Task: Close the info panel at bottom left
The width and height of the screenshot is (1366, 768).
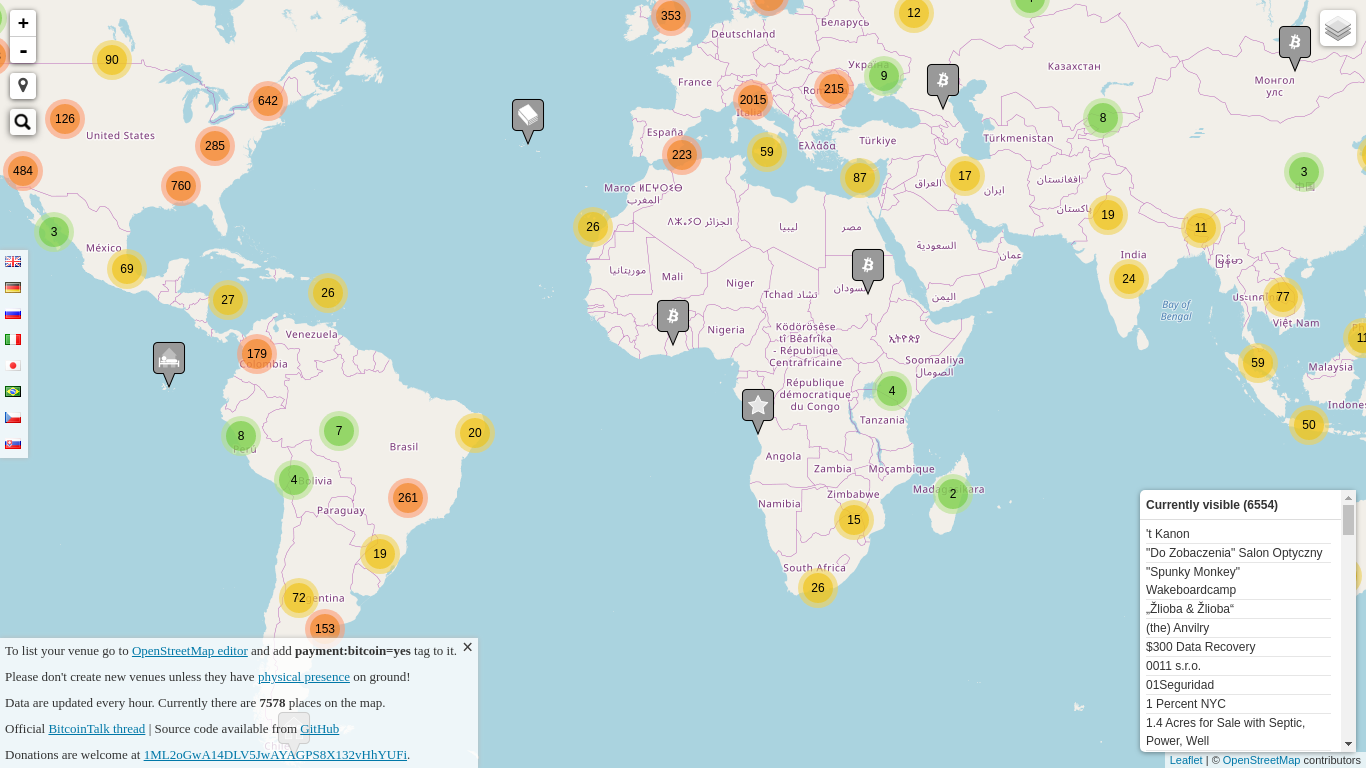Action: pos(467,647)
